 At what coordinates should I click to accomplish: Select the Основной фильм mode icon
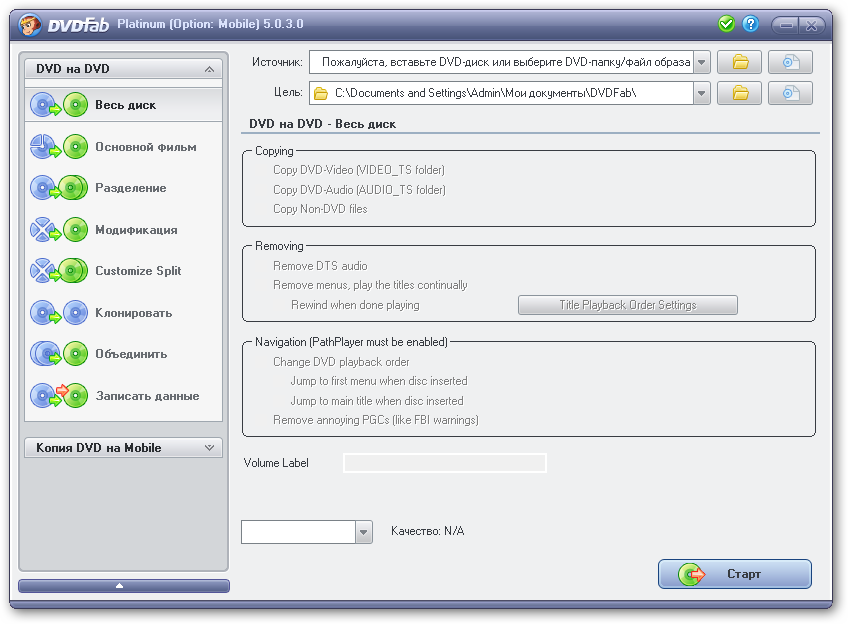(x=59, y=147)
